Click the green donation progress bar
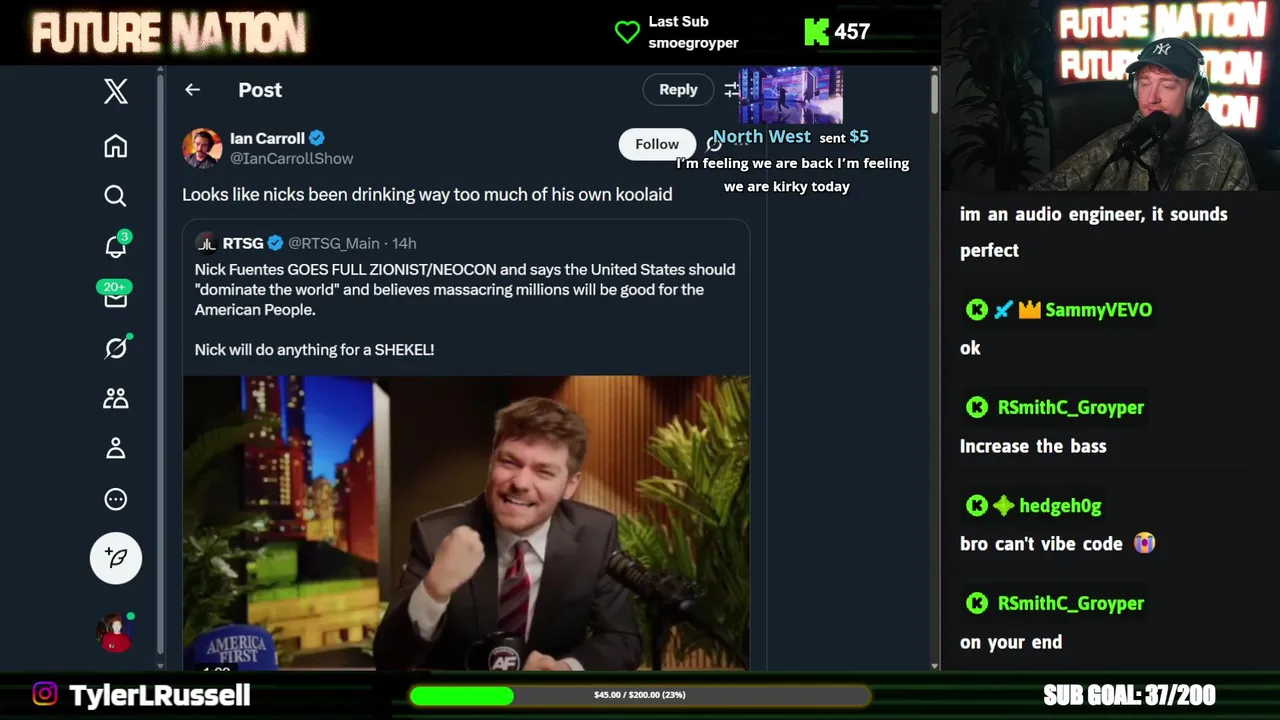The height and width of the screenshot is (720, 1280). point(640,695)
